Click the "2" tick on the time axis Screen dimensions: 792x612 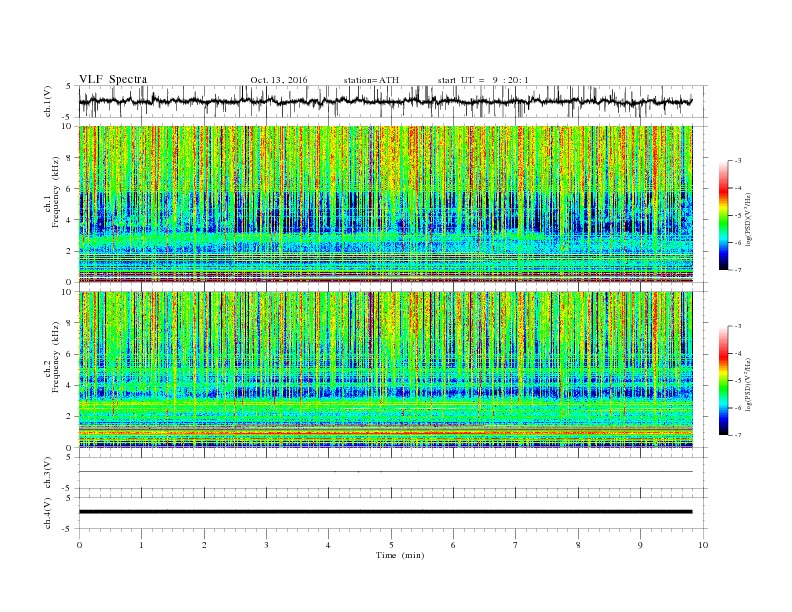tap(204, 545)
